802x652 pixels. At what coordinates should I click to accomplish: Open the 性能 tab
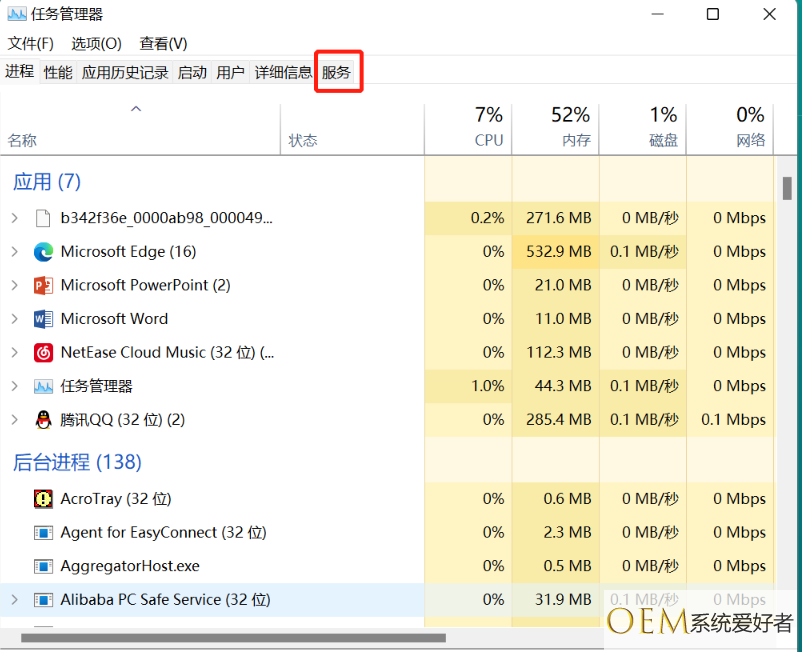(58, 72)
